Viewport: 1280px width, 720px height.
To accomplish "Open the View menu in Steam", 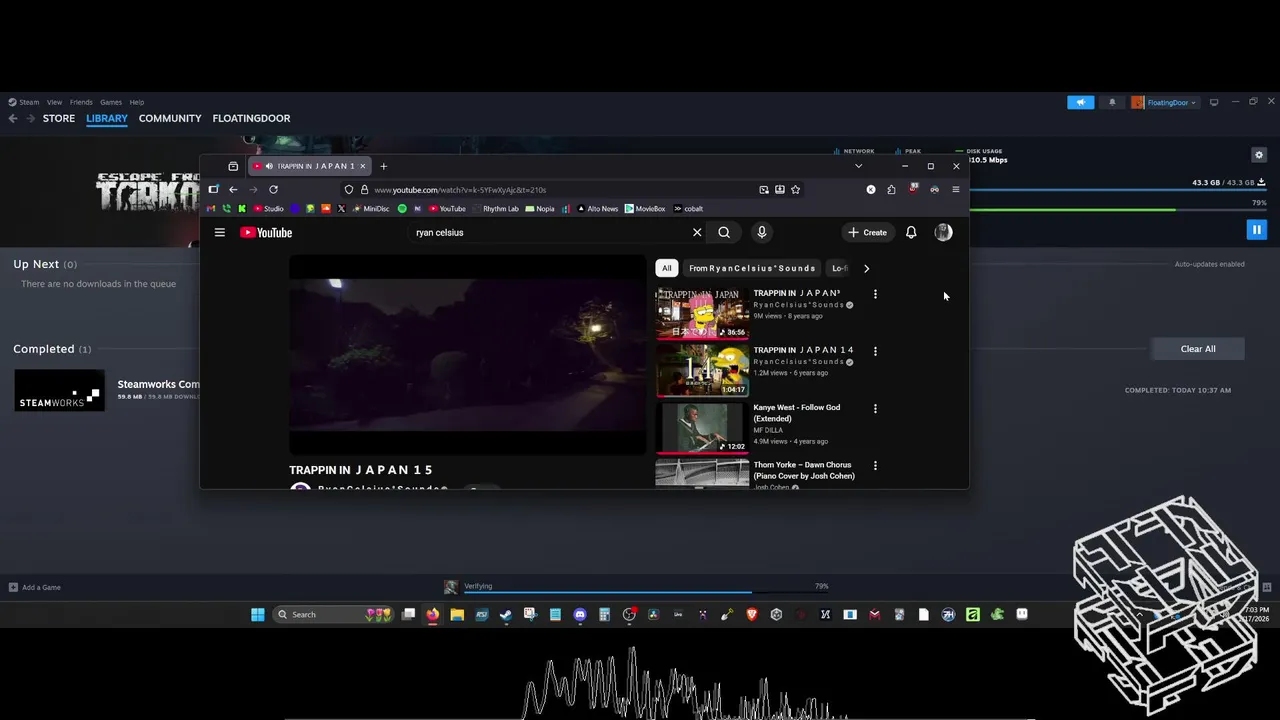I will point(54,102).
